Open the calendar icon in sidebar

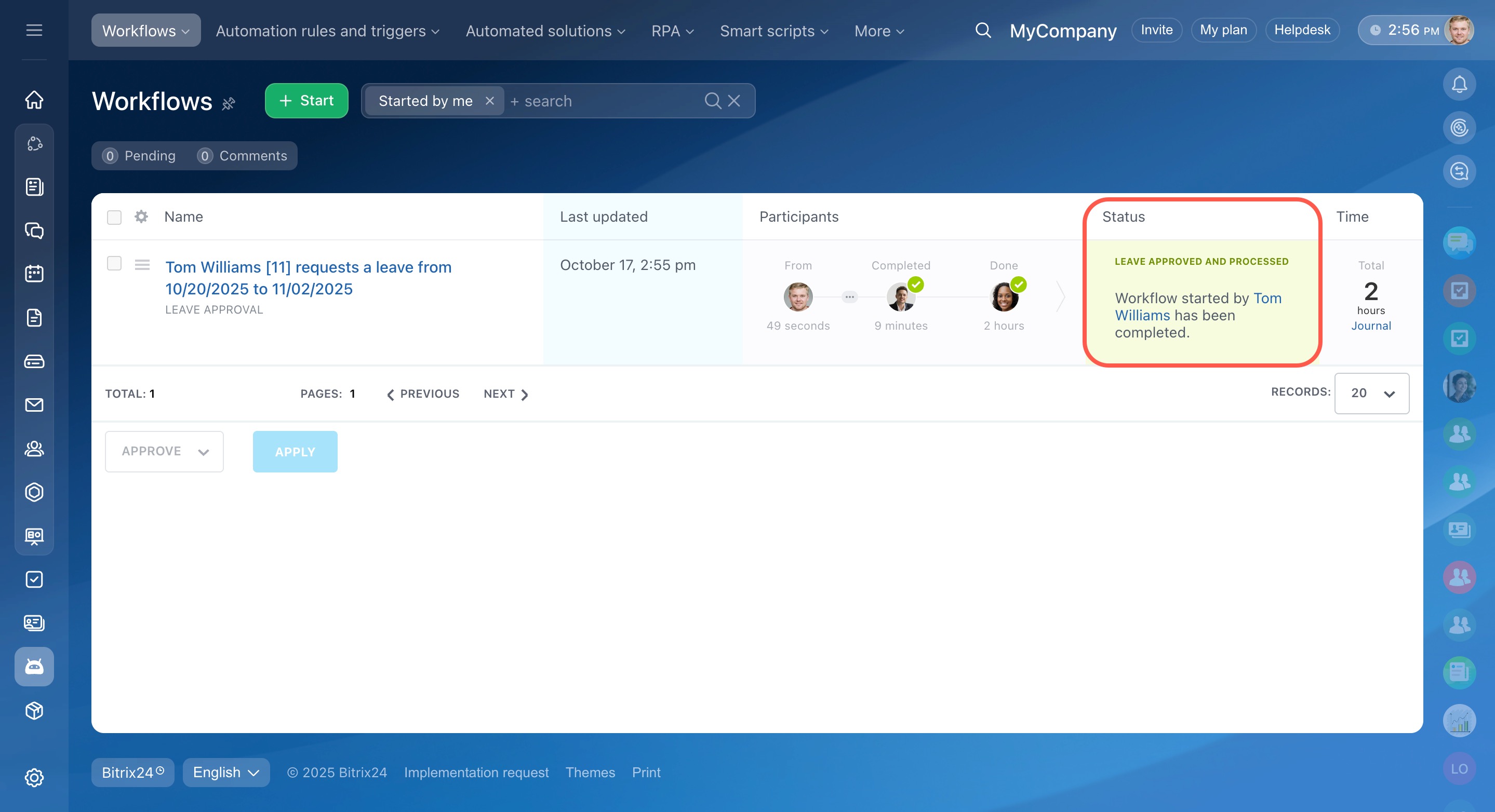tap(34, 274)
